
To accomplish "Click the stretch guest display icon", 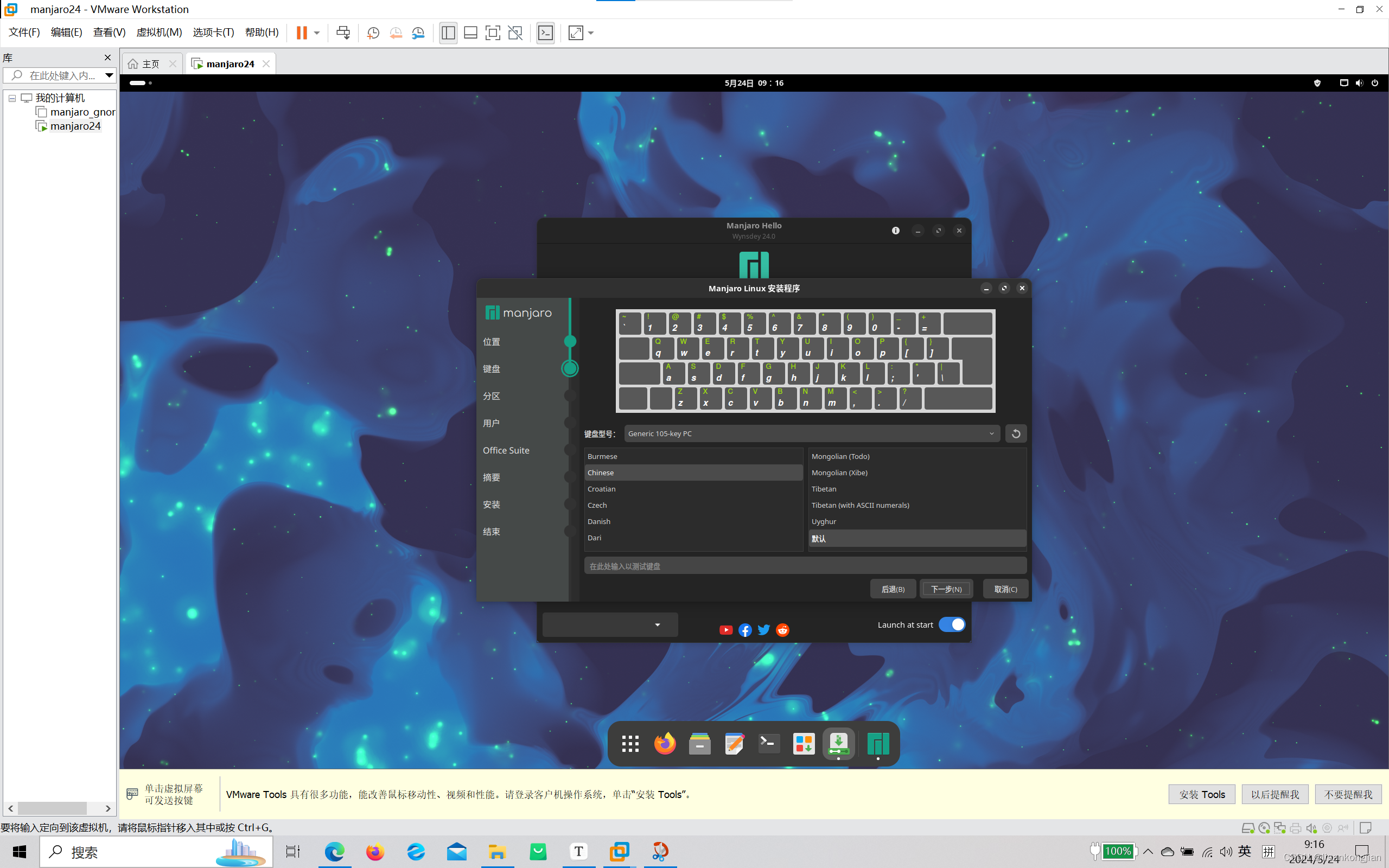I will click(576, 33).
